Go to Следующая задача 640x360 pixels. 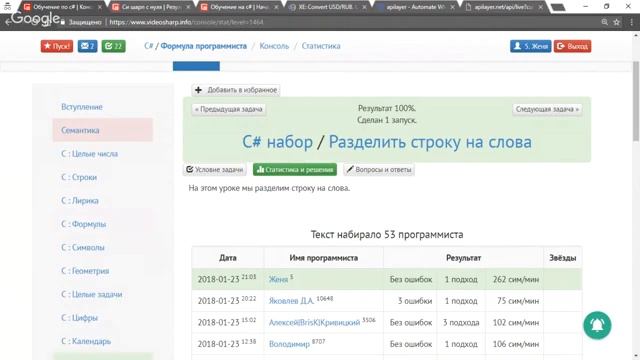(547, 109)
